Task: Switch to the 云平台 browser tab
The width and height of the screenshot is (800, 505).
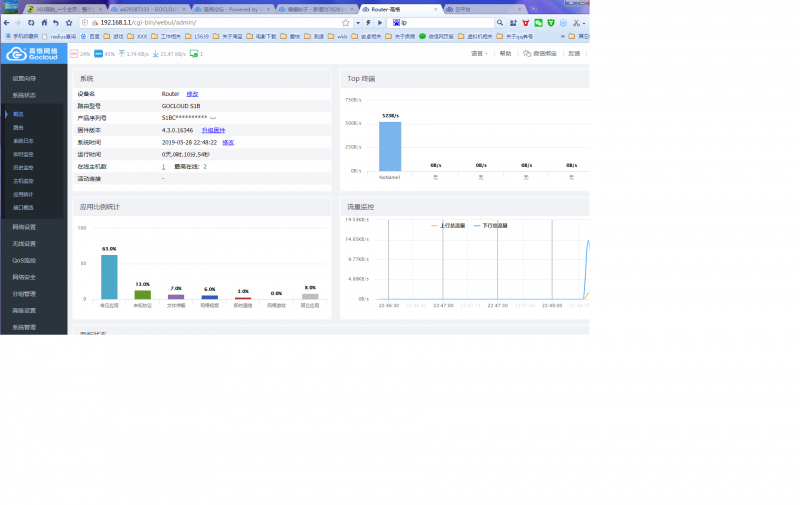Action: [484, 9]
